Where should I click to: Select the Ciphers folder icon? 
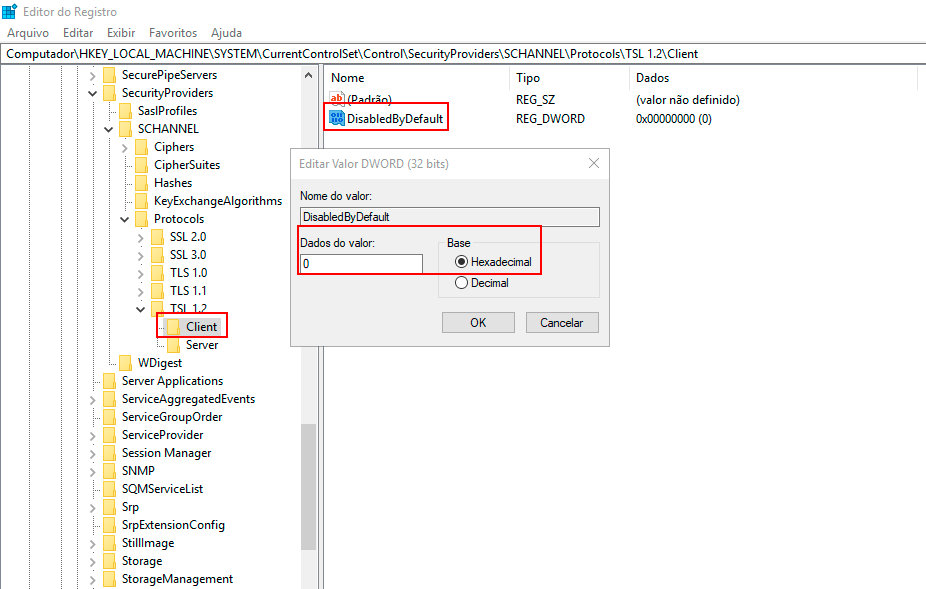click(141, 147)
